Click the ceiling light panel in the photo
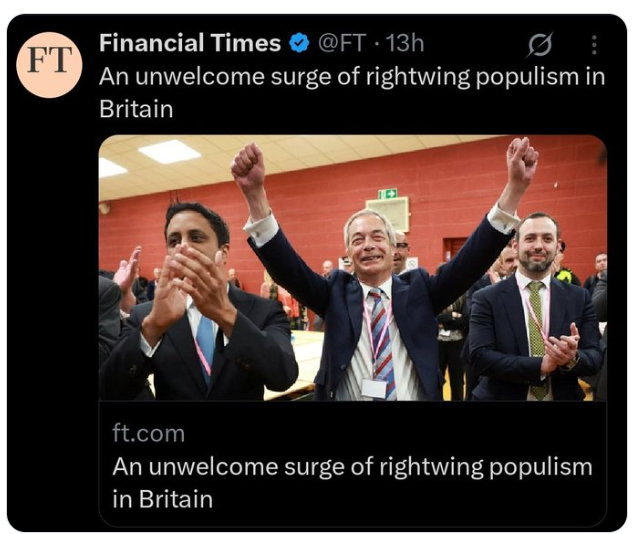The image size is (633, 534). 169,151
